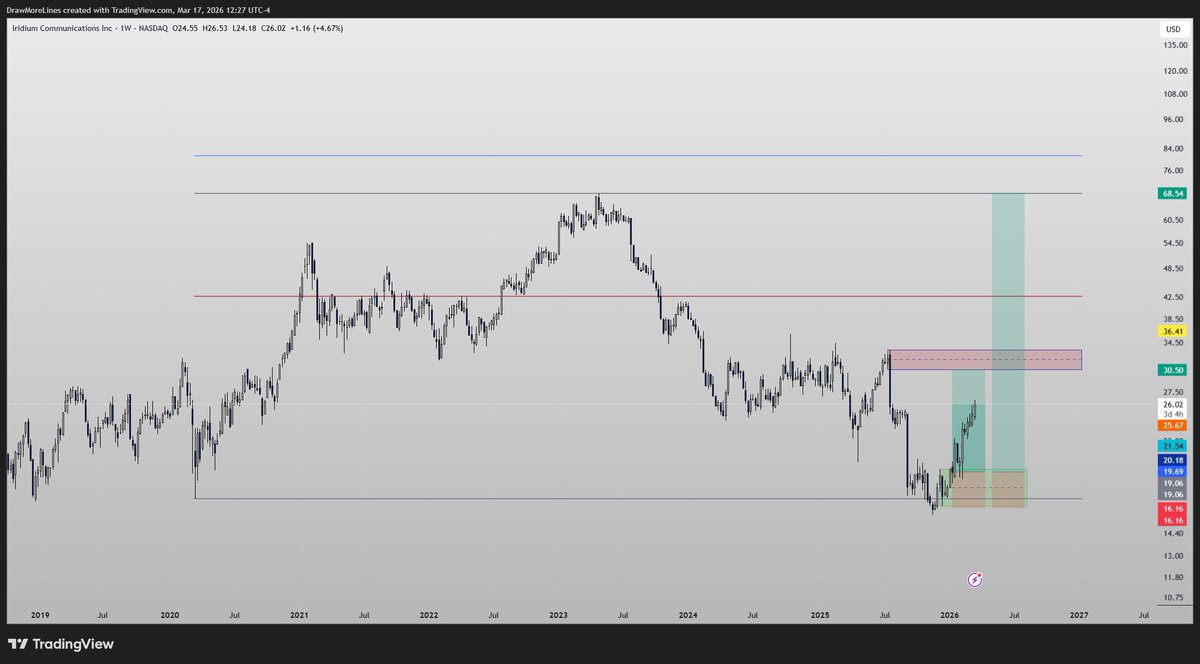Click the 120.00 price scale tick
This screenshot has width=1200, height=664.
coord(1173,71)
